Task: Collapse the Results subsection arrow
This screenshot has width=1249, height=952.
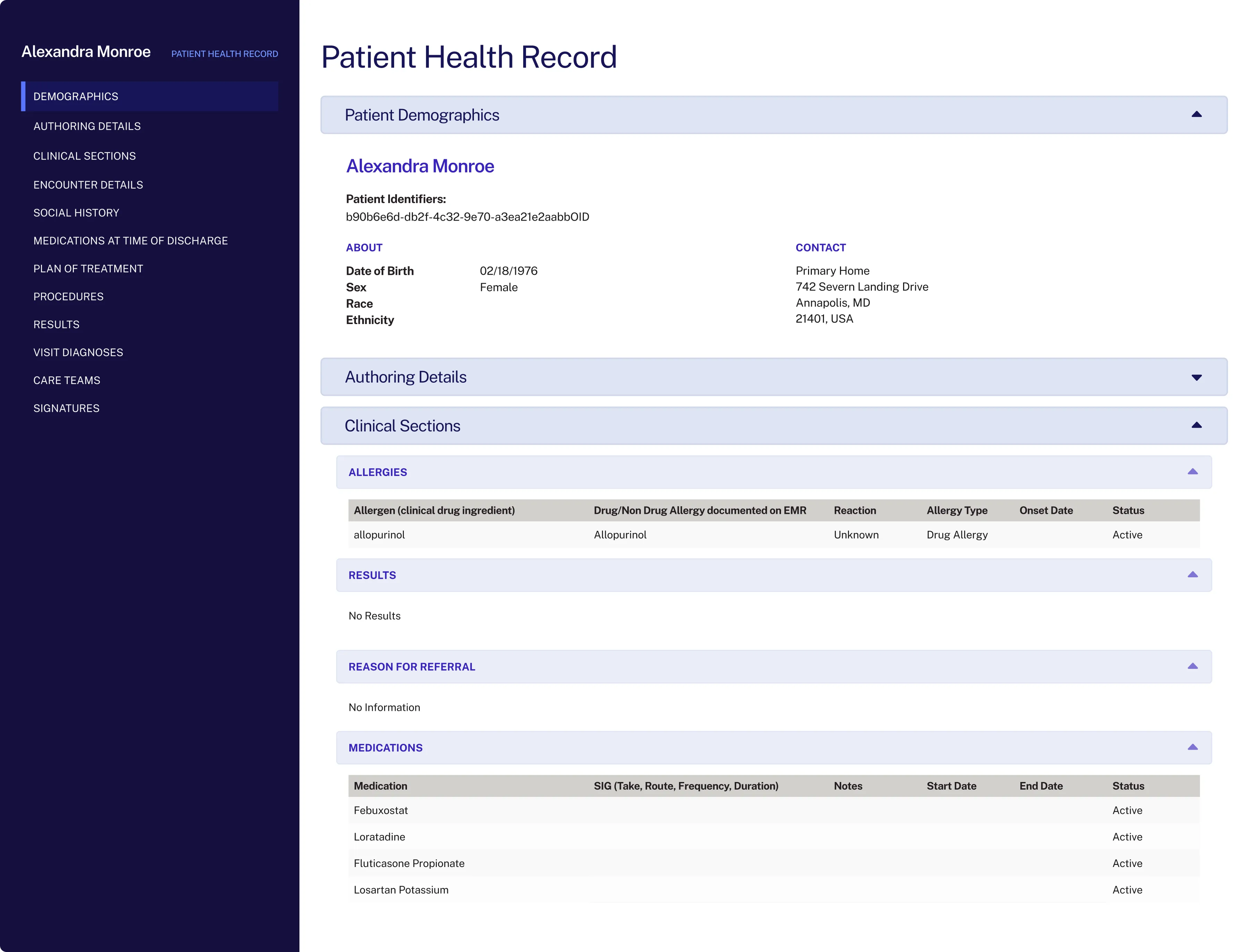Action: coord(1192,575)
